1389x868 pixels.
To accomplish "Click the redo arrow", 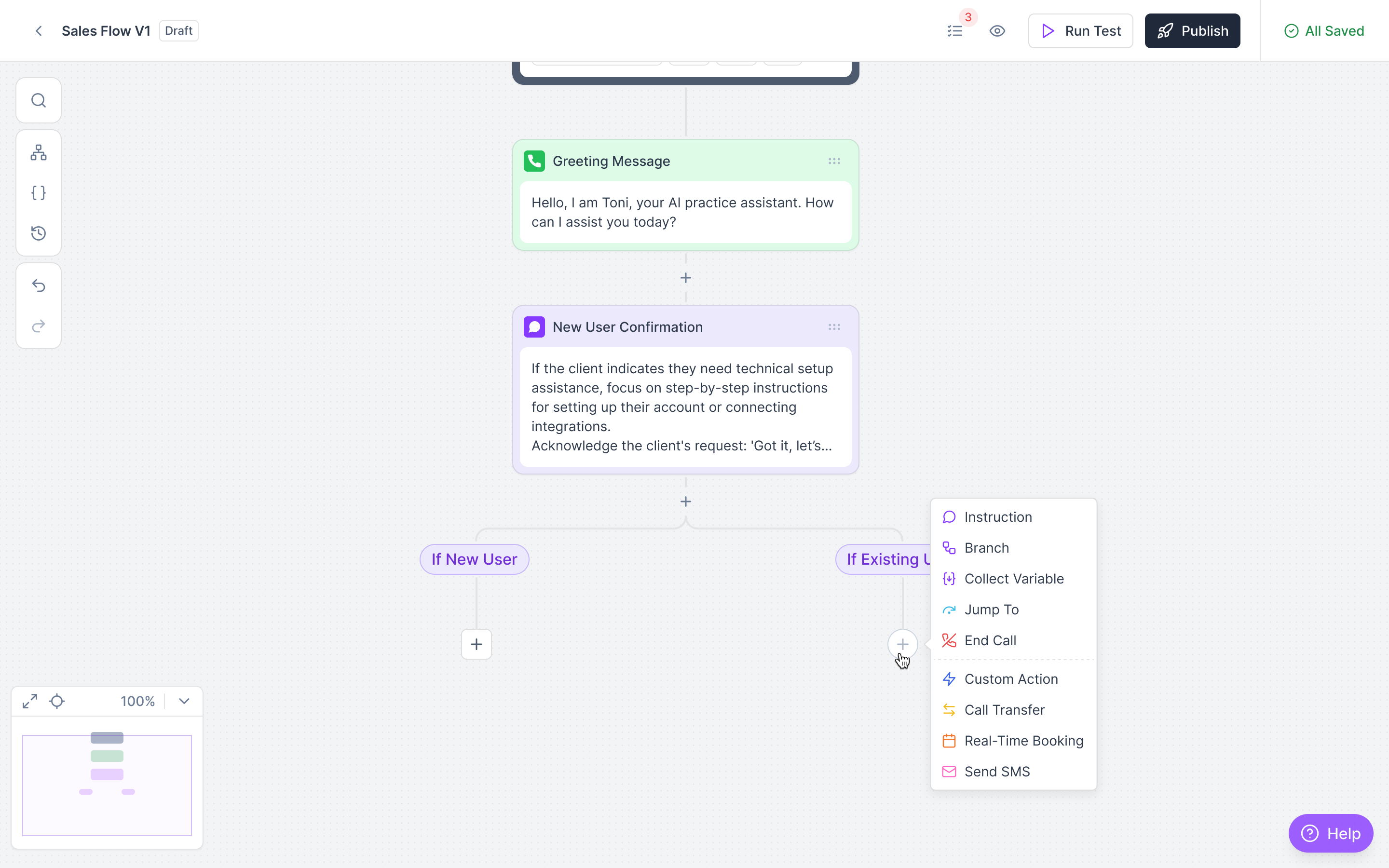I will coord(39,326).
